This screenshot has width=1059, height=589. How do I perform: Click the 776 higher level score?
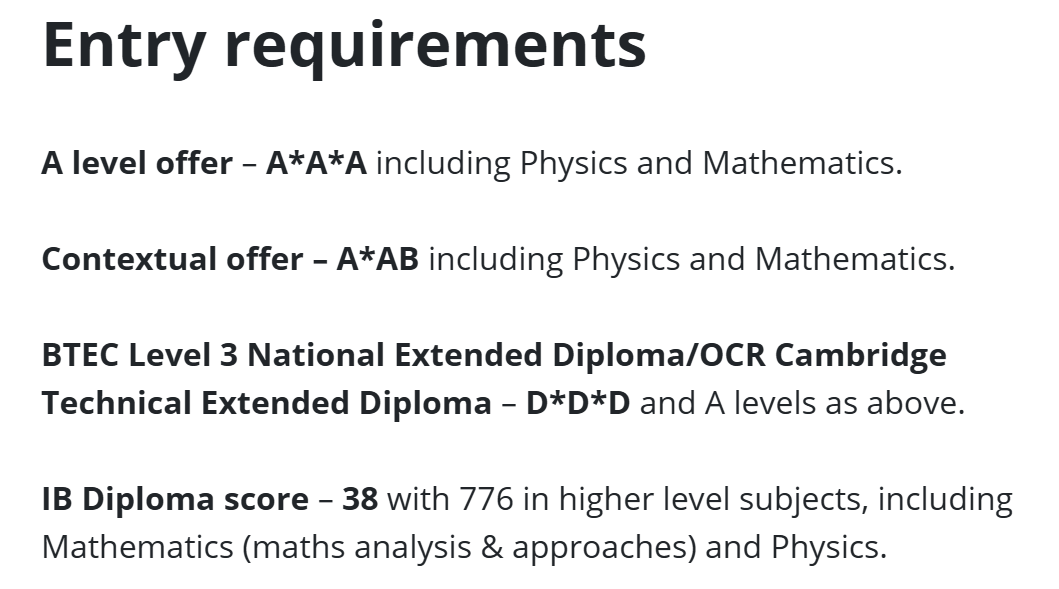click(486, 499)
